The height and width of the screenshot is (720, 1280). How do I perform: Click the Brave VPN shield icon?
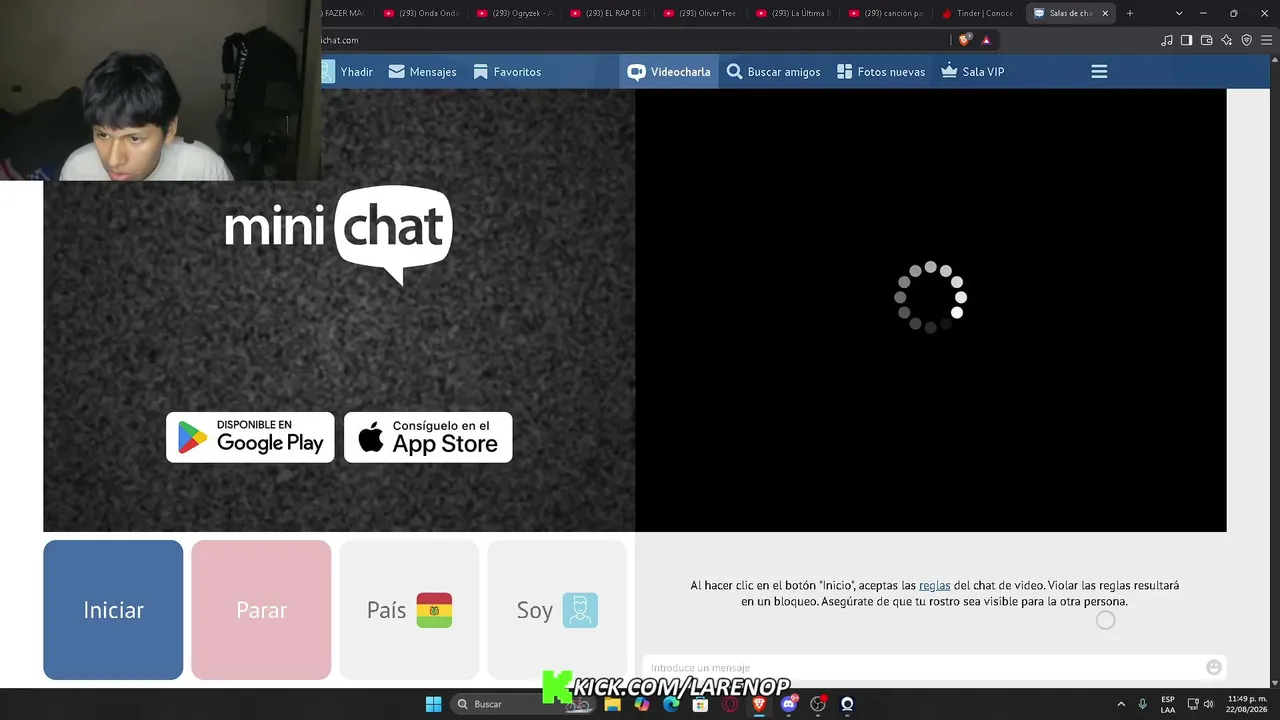pos(1246,40)
